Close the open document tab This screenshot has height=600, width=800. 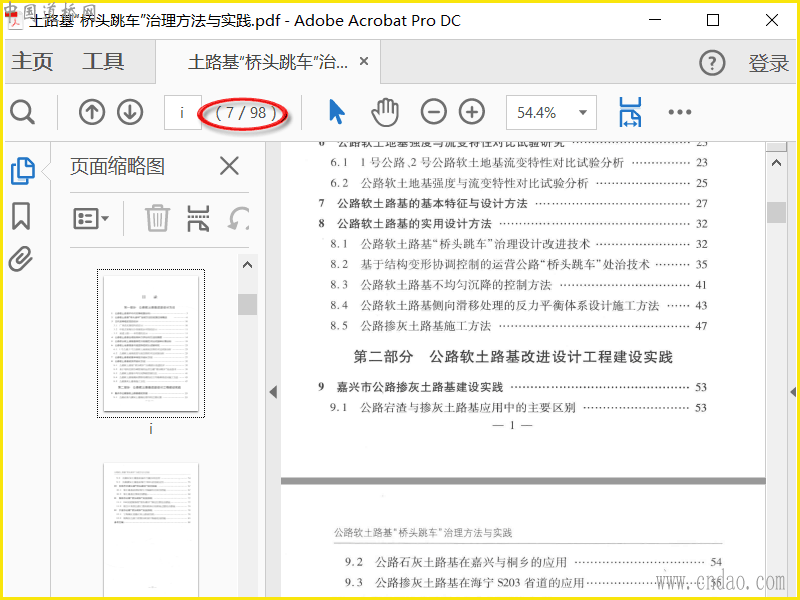click(x=364, y=62)
